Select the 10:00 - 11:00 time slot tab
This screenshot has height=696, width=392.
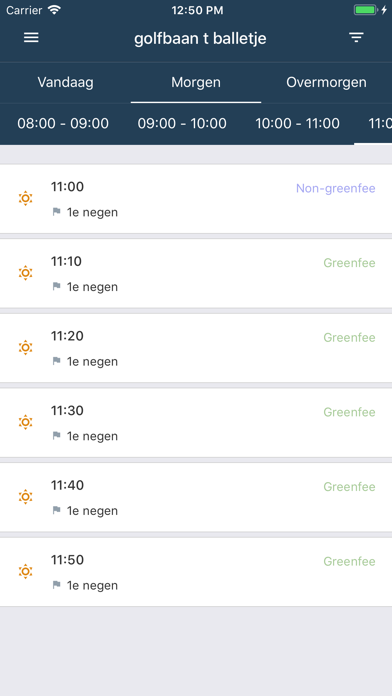point(297,123)
